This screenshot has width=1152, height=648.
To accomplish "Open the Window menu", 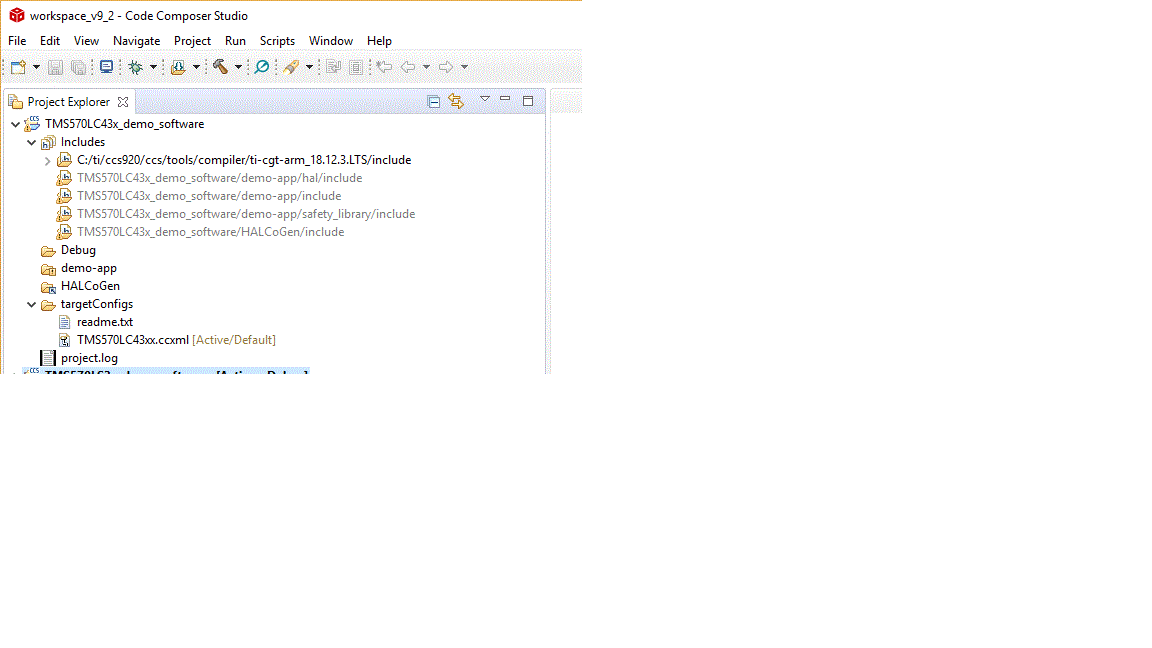I will 331,41.
